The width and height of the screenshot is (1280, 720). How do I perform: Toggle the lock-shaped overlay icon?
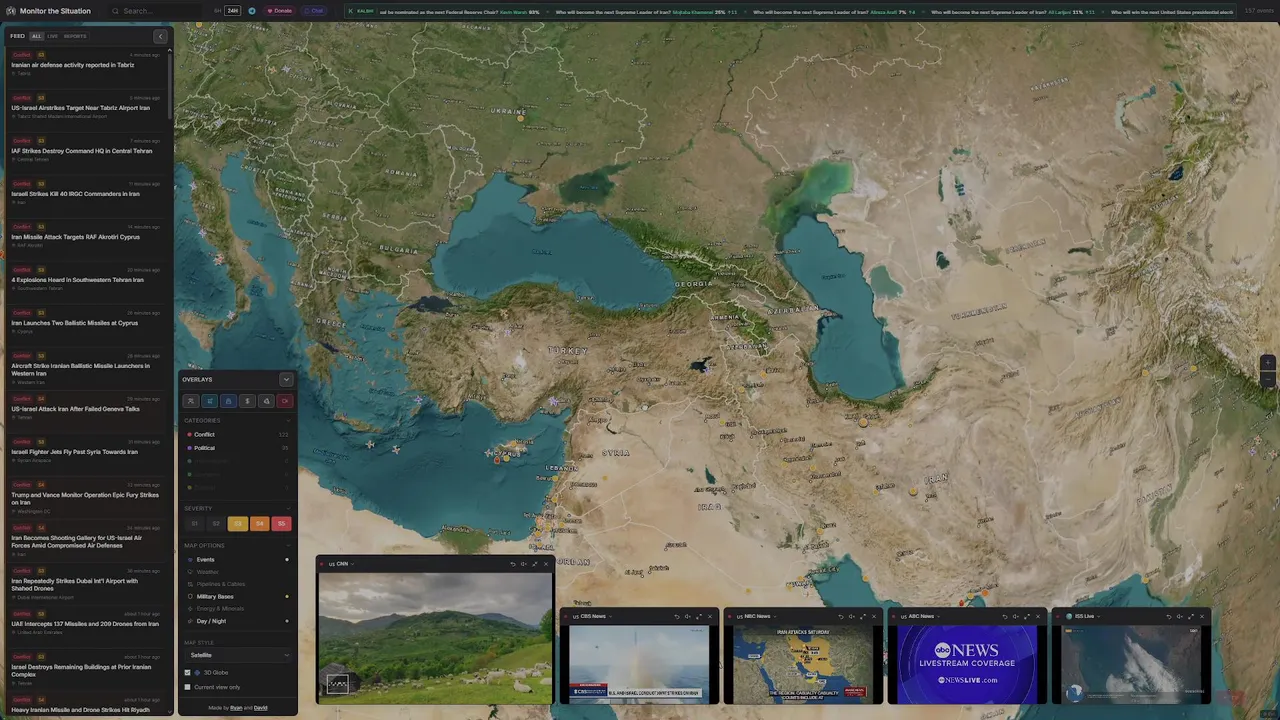coord(228,401)
